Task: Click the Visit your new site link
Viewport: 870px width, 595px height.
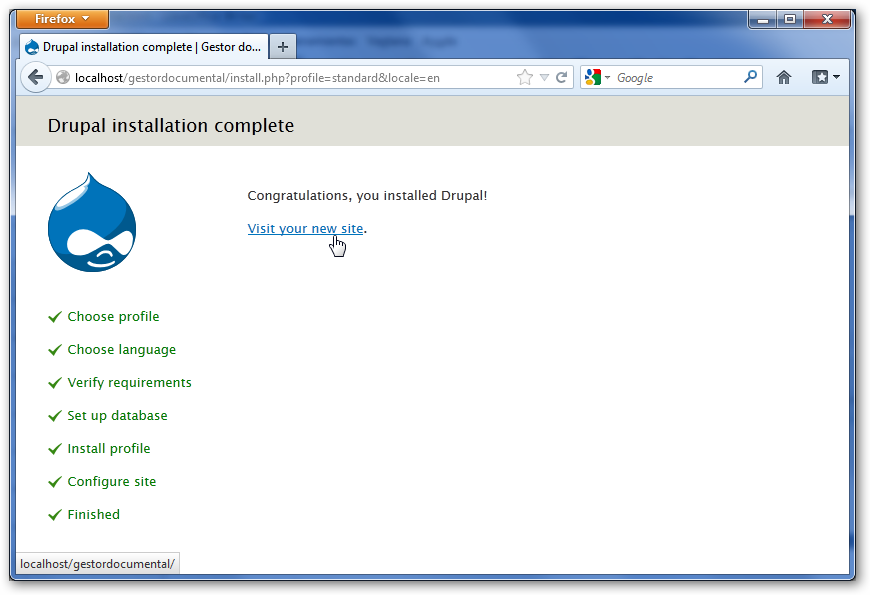Action: [x=305, y=228]
